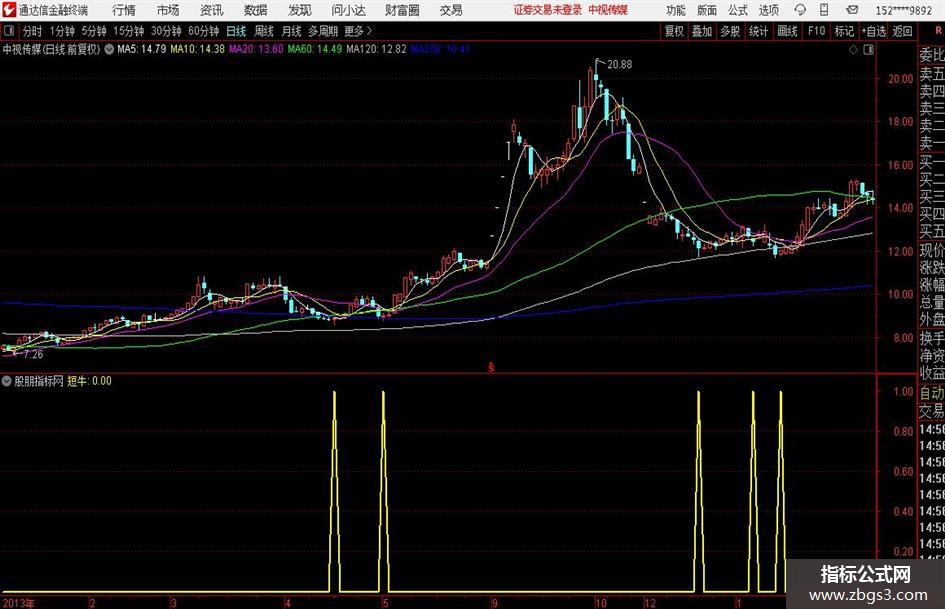
Task: Select the 周线 weekly chart tab
Action: (x=264, y=31)
